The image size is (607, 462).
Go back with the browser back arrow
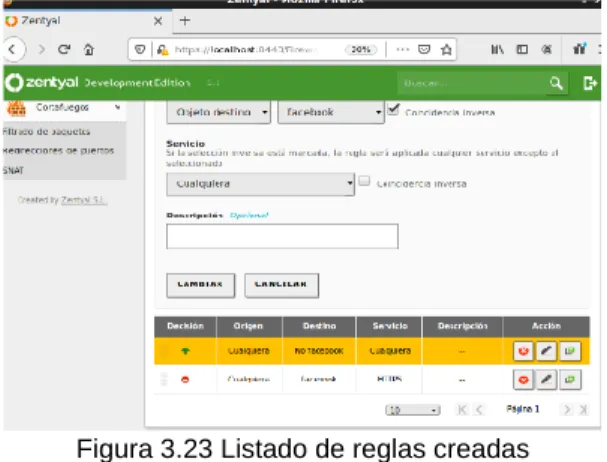(14, 49)
